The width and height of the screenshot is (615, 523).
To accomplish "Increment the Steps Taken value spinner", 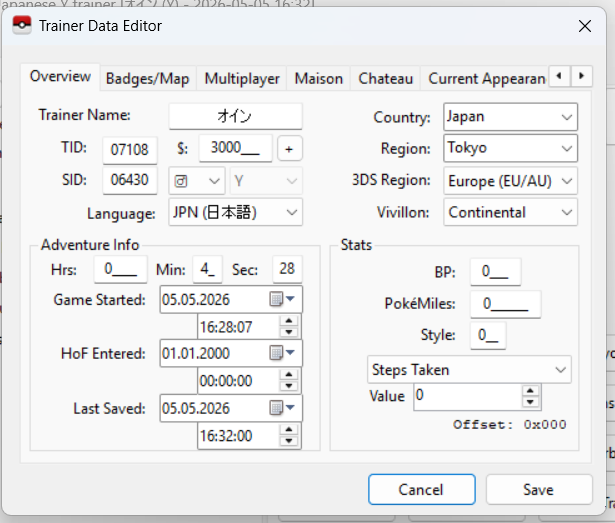I will coord(530,391).
